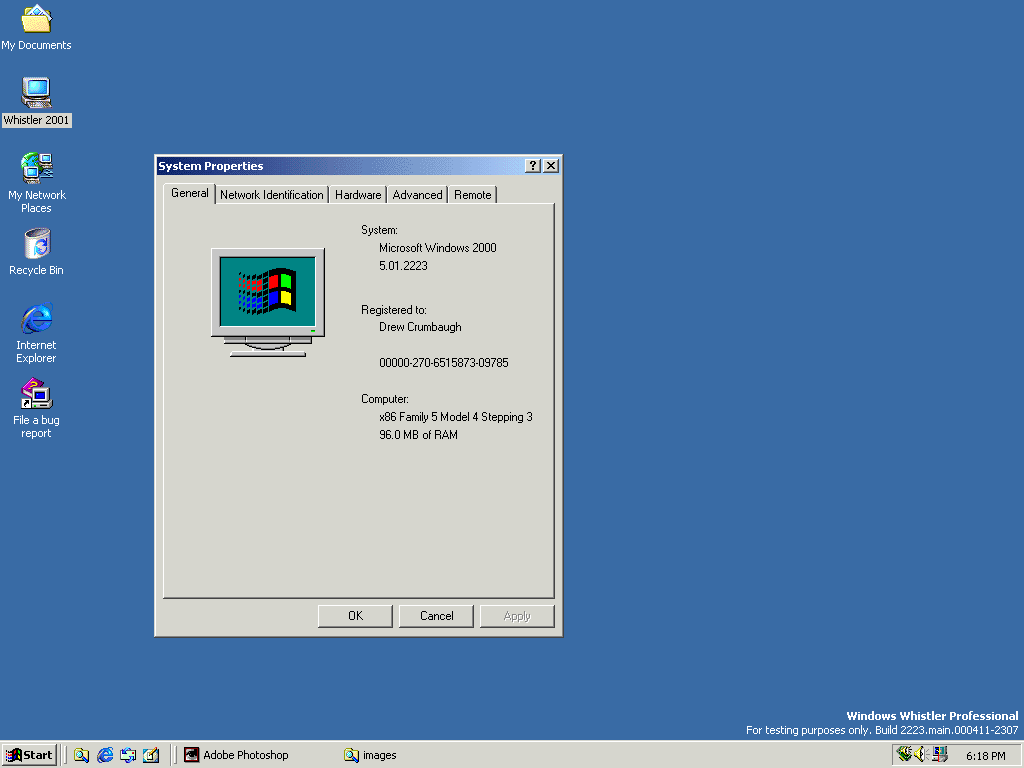Image resolution: width=1024 pixels, height=768 pixels.
Task: Click the Show Desktop quick launch icon
Action: point(151,755)
